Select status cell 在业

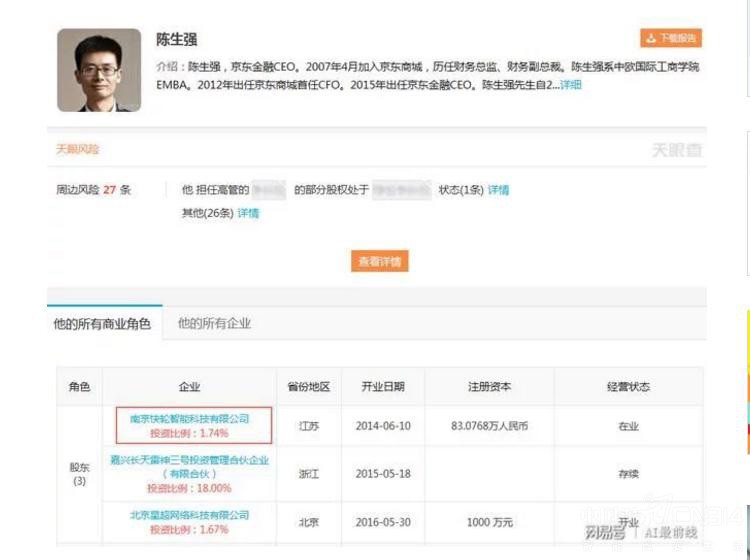click(629, 426)
